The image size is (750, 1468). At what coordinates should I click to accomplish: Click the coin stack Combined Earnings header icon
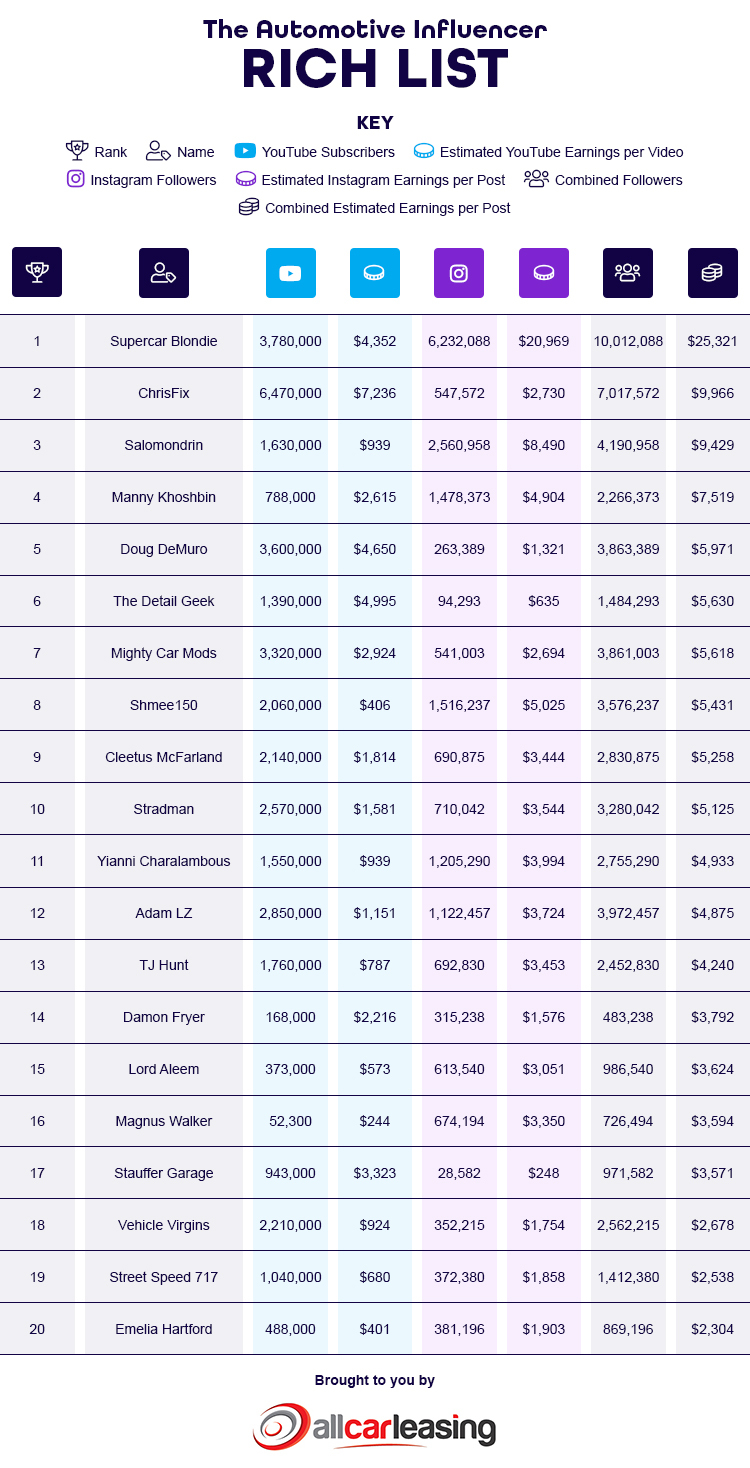(713, 272)
